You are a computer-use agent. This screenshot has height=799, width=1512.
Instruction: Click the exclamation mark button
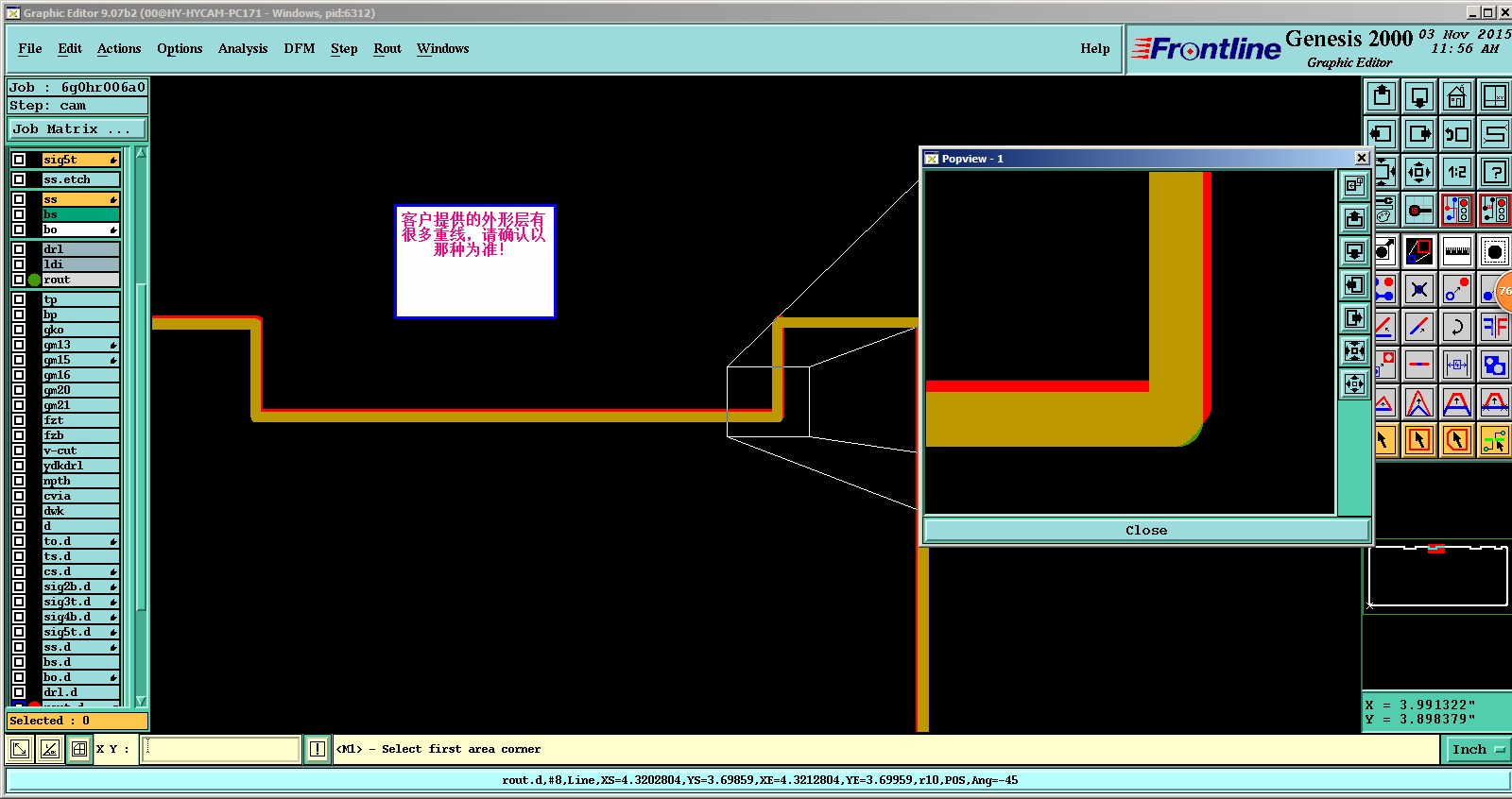[x=318, y=749]
